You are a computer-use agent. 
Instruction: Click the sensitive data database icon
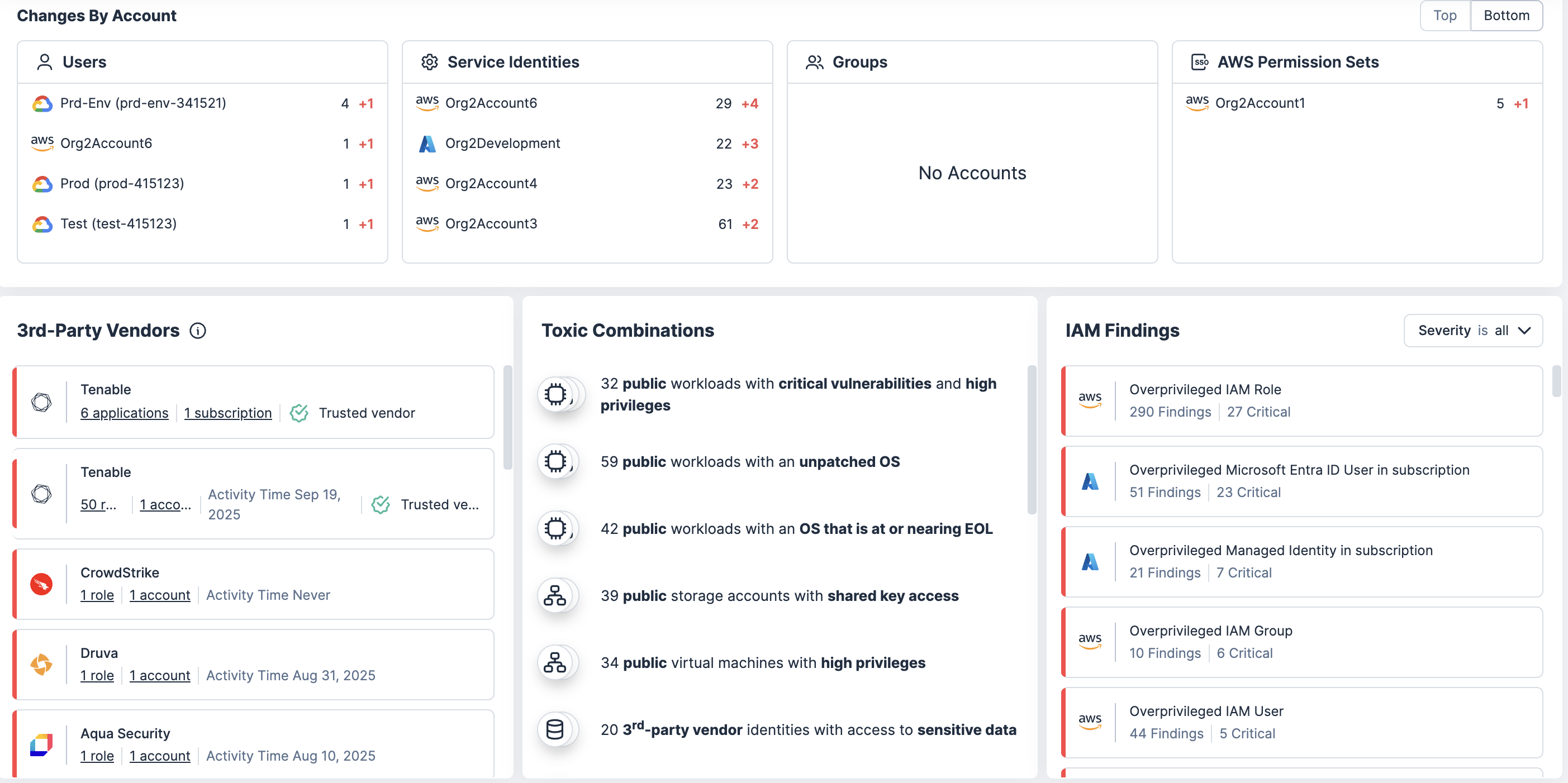[x=555, y=729]
